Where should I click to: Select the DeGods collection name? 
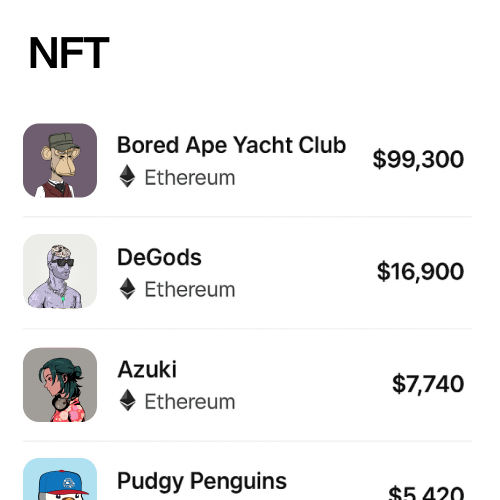pos(159,257)
